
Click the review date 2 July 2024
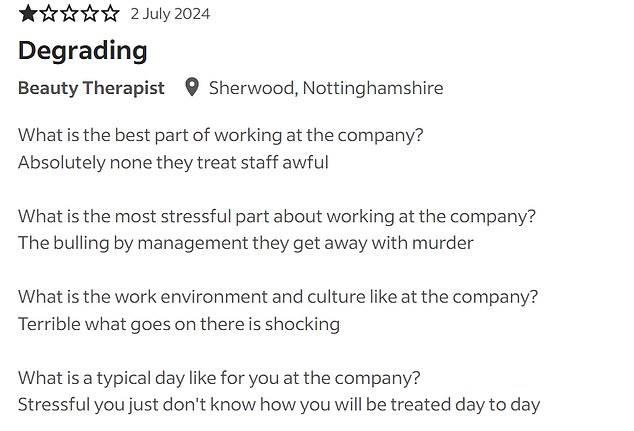coord(170,15)
